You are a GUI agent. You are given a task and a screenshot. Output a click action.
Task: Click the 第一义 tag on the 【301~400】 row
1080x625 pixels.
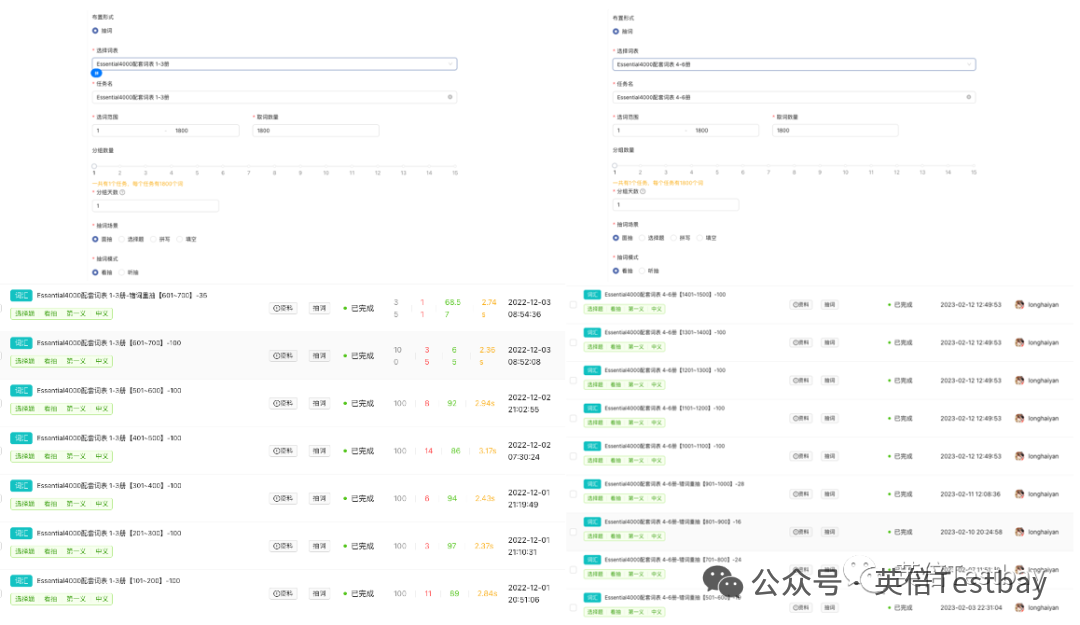click(75, 503)
